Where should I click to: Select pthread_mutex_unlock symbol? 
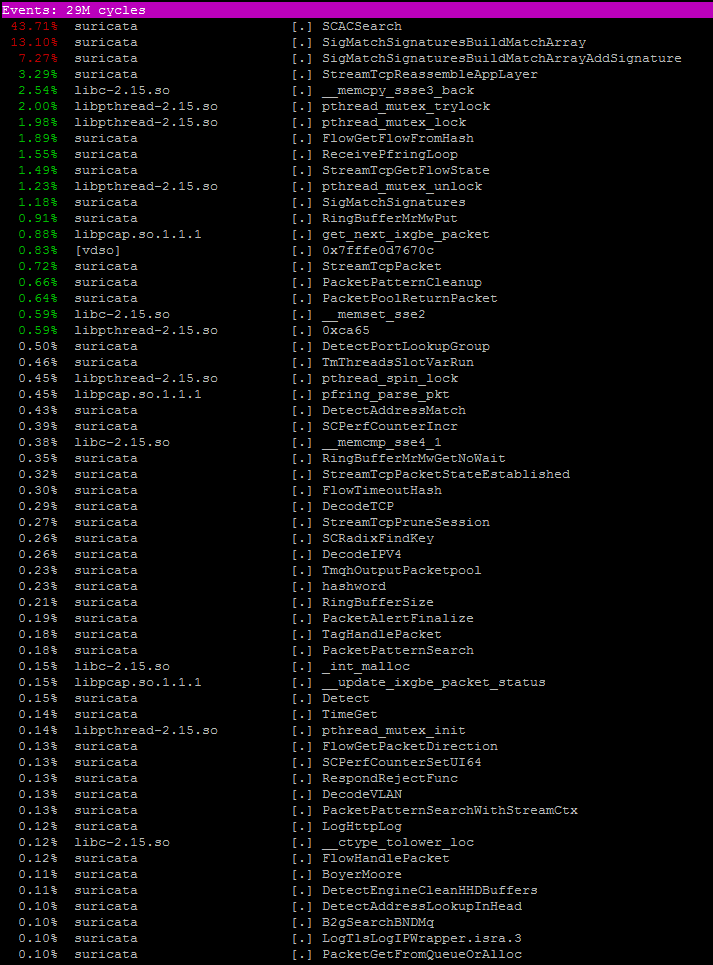click(x=402, y=186)
